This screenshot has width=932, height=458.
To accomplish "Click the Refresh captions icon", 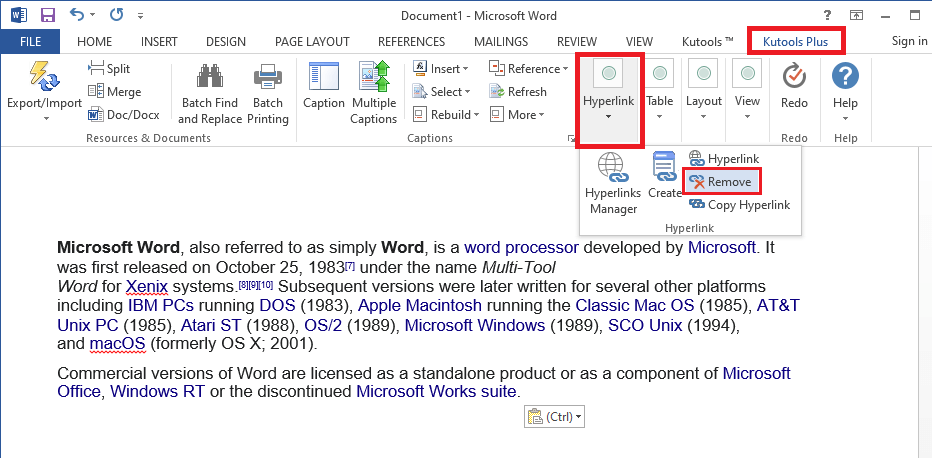I will (x=497, y=91).
